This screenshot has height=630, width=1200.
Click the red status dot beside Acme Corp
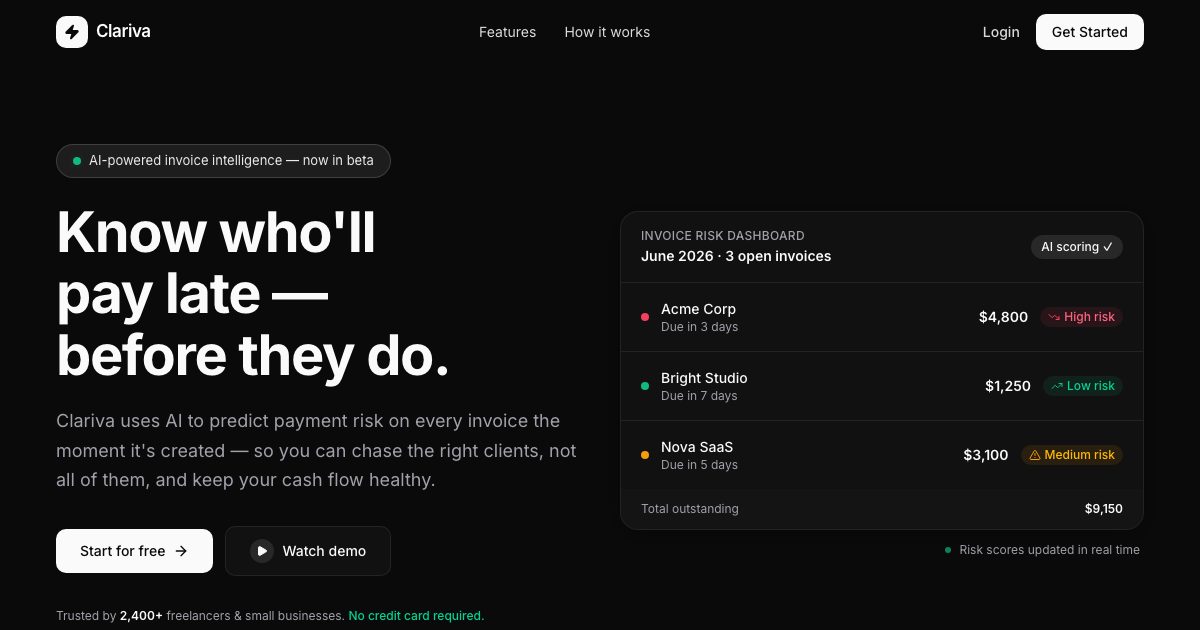[x=645, y=317]
